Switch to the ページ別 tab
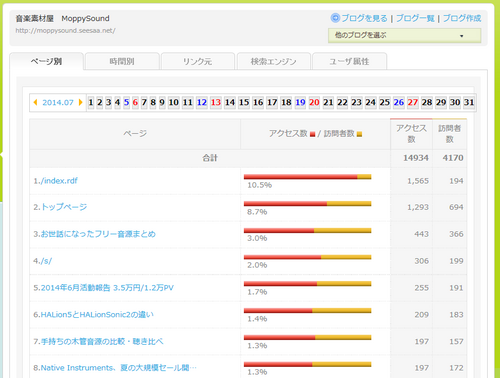This screenshot has height=378, width=500. click(x=46, y=61)
